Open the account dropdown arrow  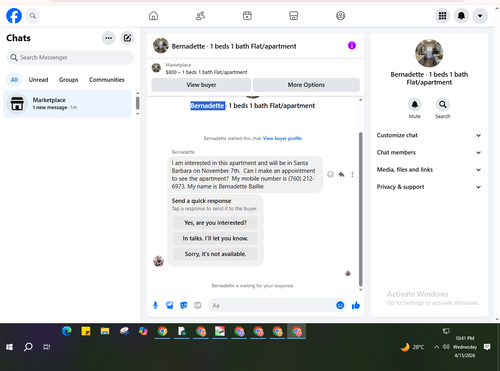pos(480,16)
